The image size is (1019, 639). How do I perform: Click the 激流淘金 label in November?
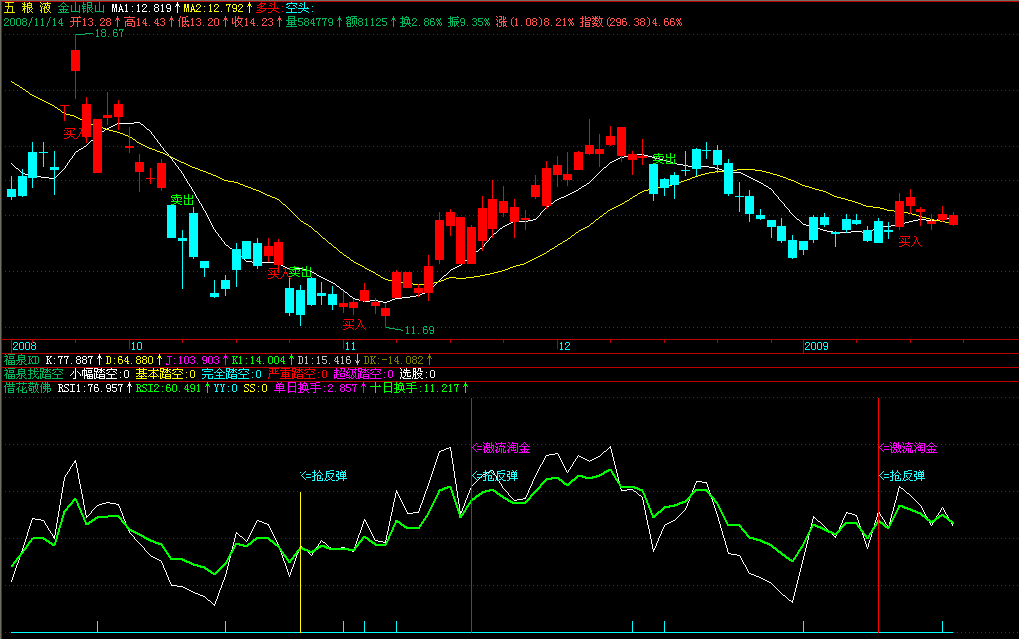[501, 448]
